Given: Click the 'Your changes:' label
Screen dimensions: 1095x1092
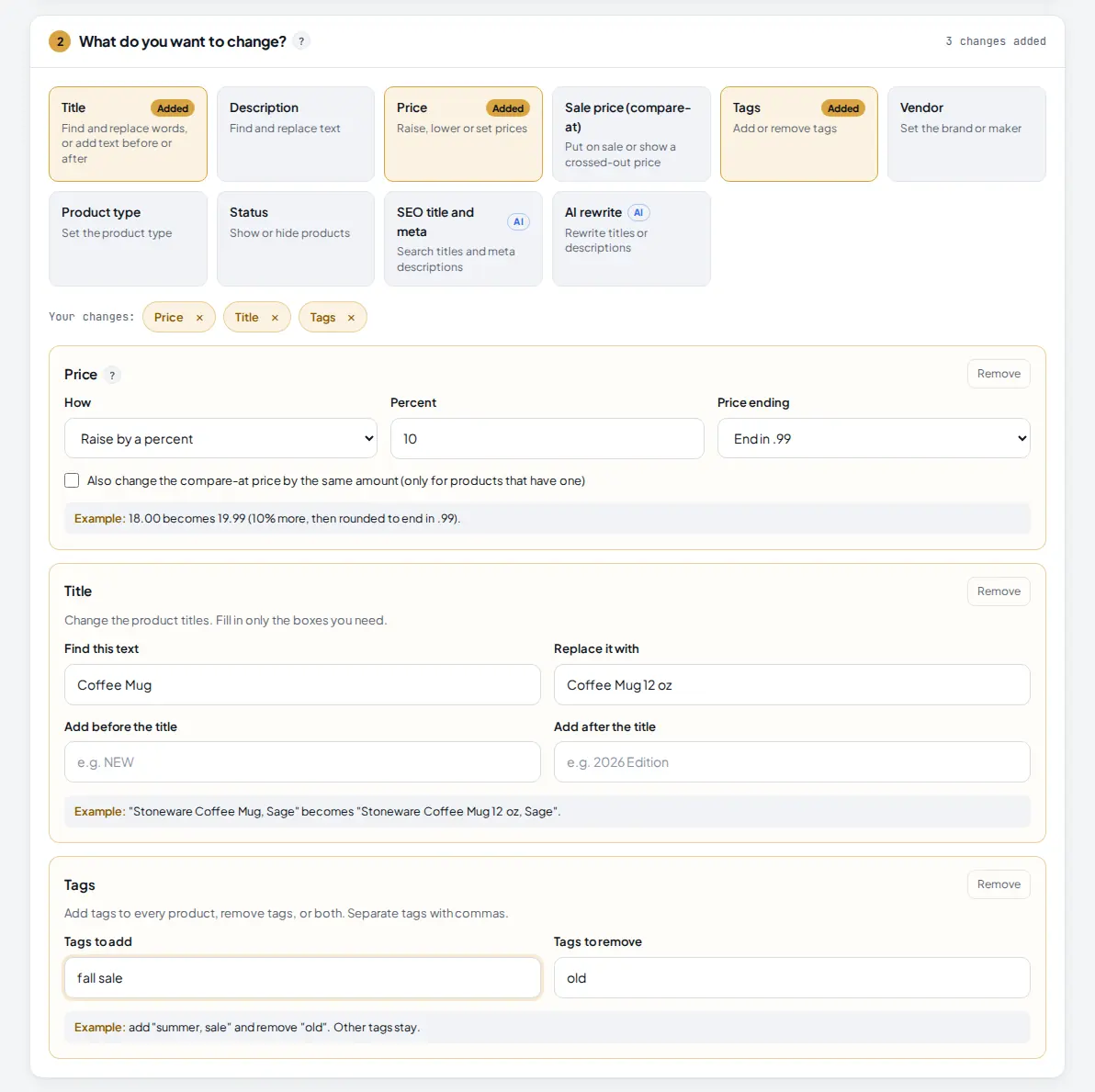Looking at the screenshot, I should pyautogui.click(x=92, y=317).
